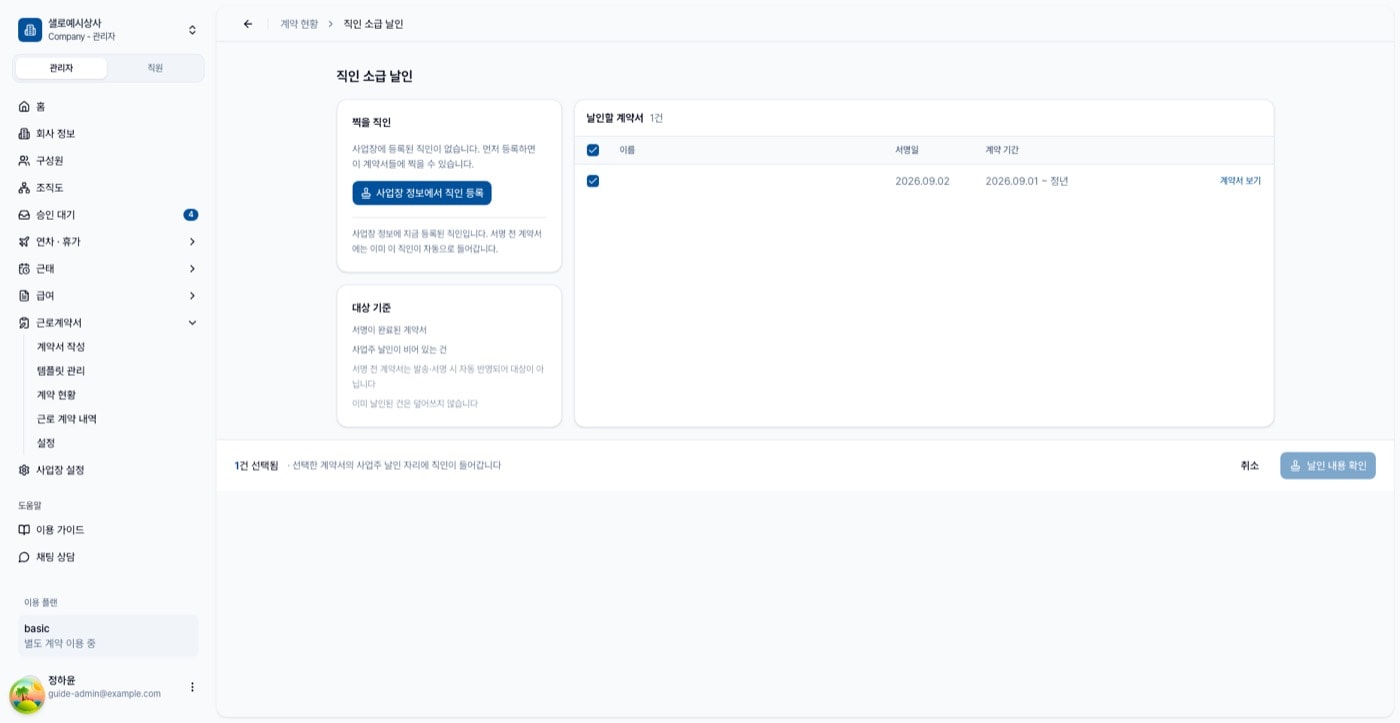Expand the 연차 · 휴가 submenu chevron
Viewport: 1400px width, 723px height.
[192, 241]
